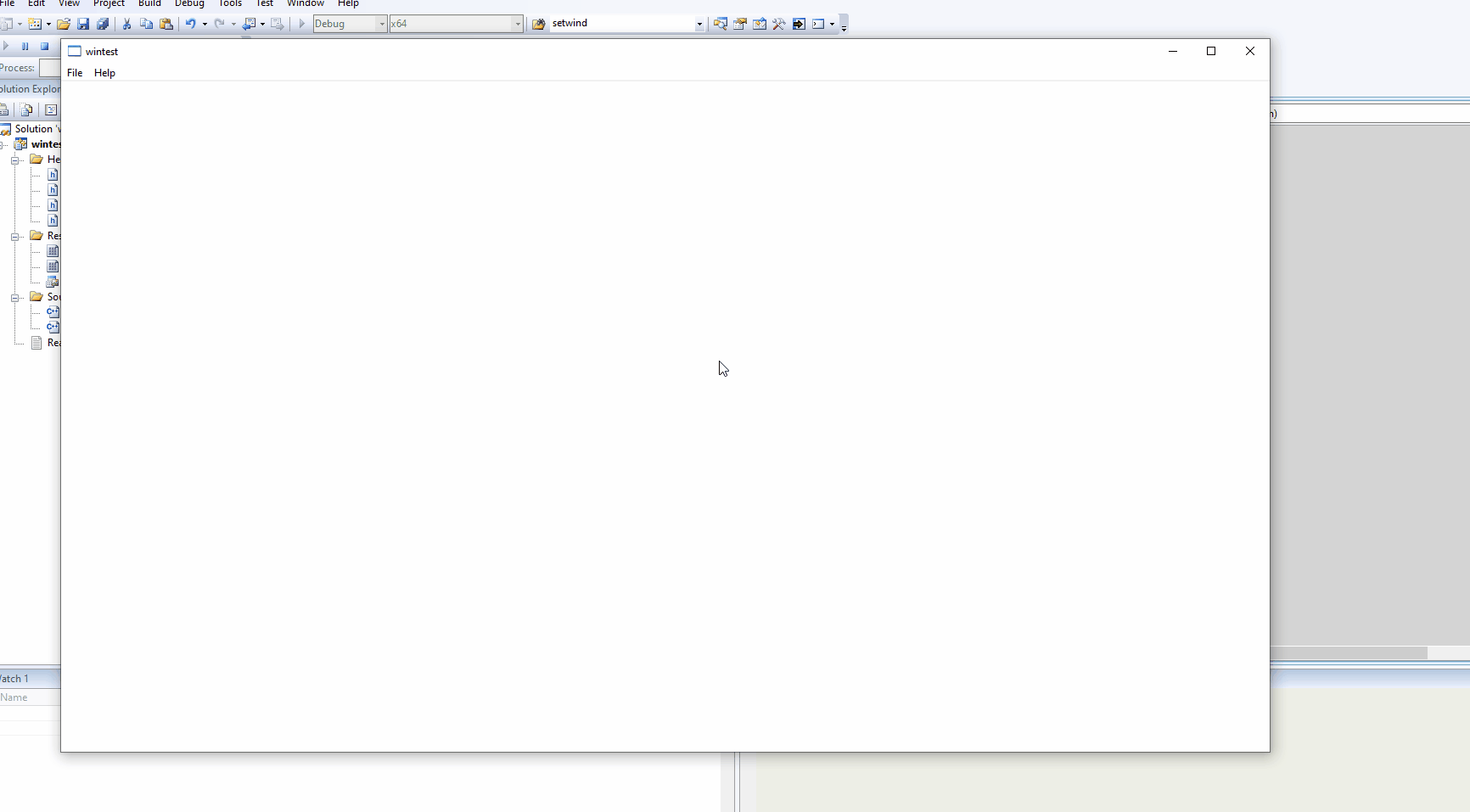Click the Copy icon in toolbar
The height and width of the screenshot is (812, 1470).
147,24
